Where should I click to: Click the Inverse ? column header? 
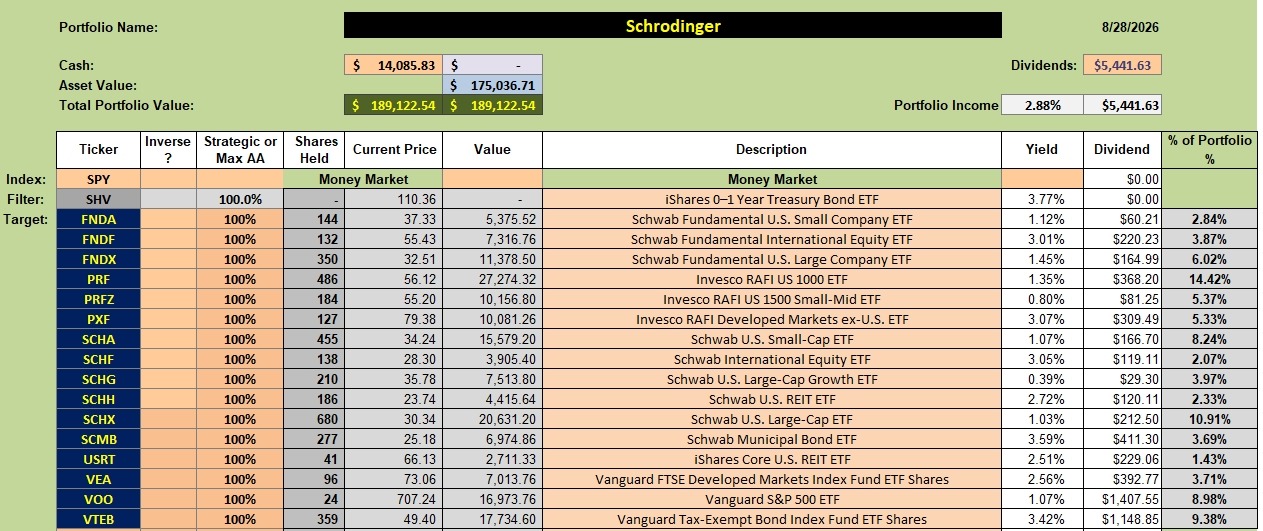(168, 149)
